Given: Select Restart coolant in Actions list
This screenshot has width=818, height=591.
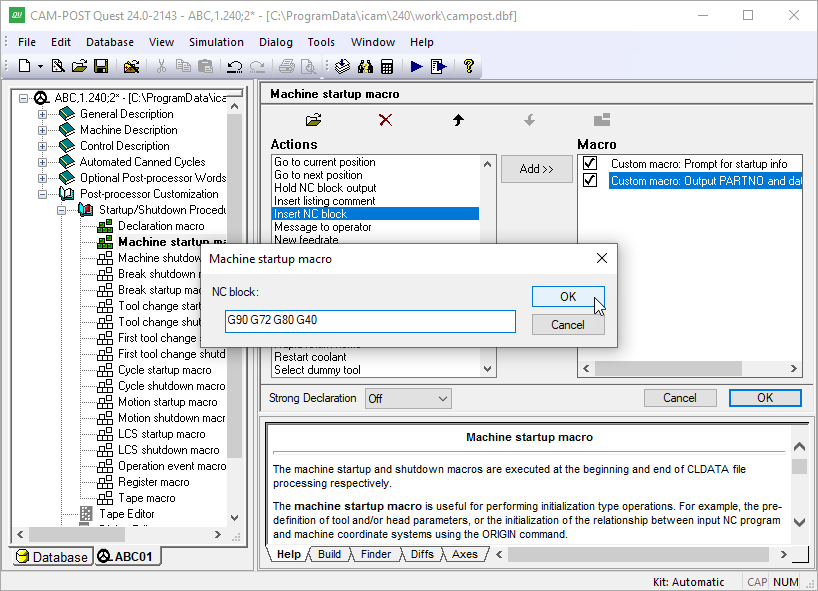Looking at the screenshot, I should point(310,357).
